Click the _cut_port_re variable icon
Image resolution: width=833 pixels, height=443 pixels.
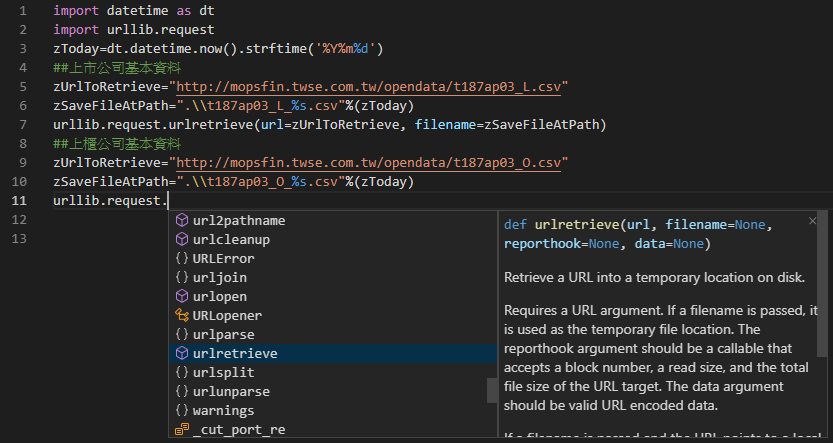coord(182,429)
